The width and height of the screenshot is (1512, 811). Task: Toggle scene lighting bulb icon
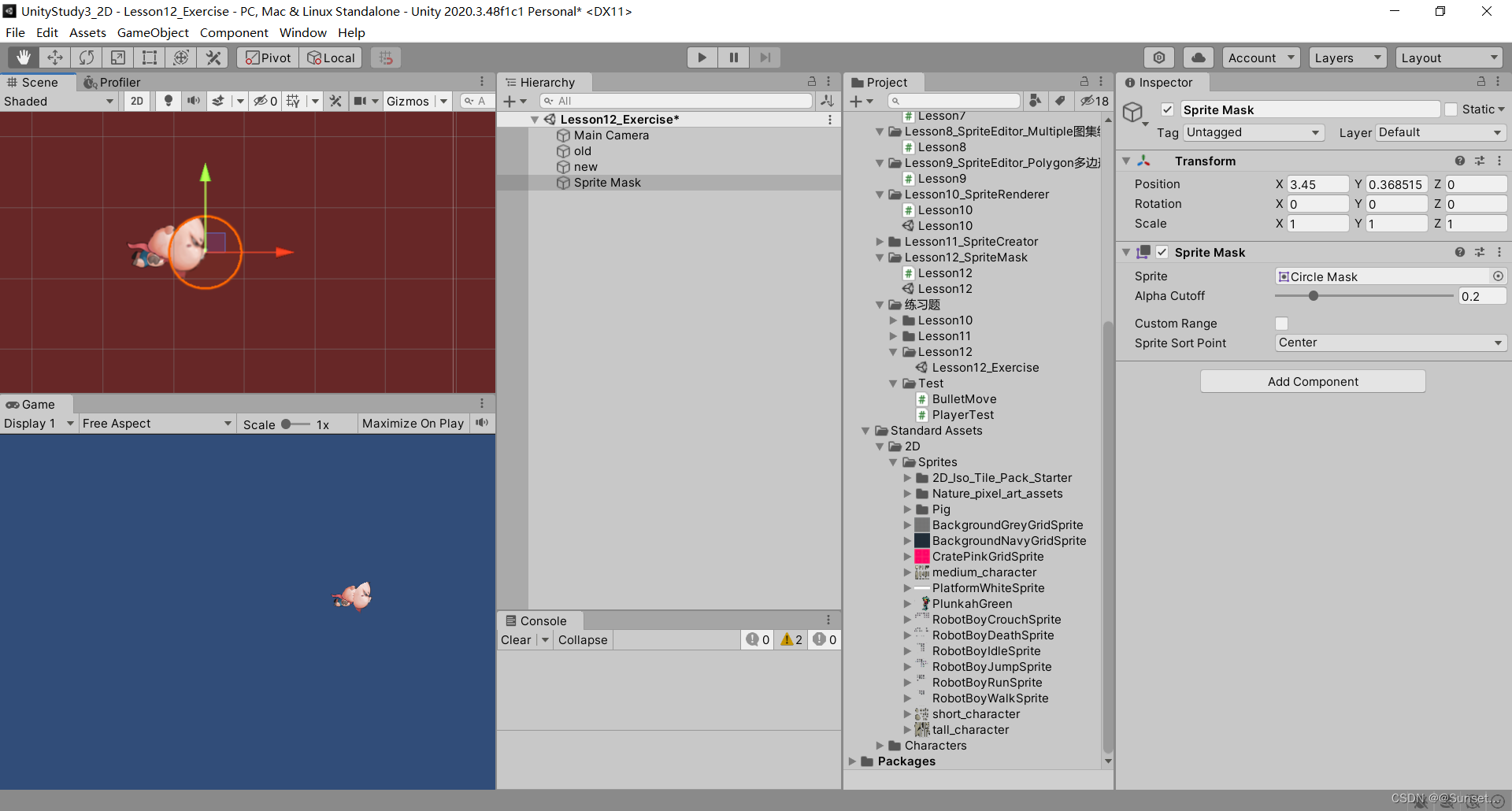point(168,101)
